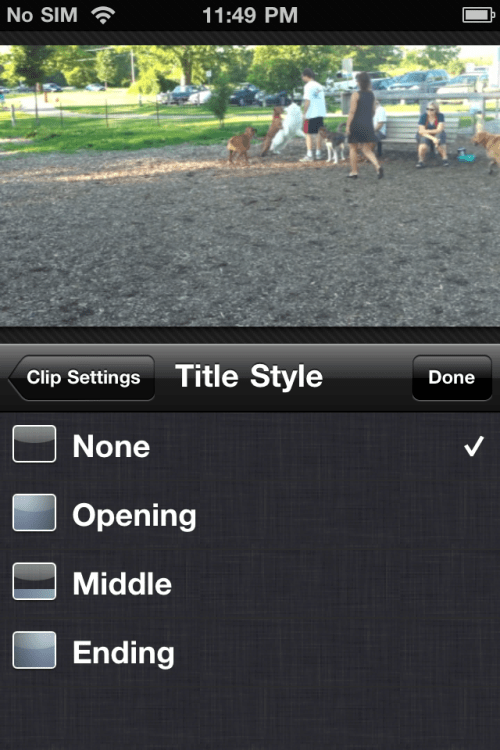This screenshot has height=750, width=500.
Task: Tap the Opening title style icon
Action: click(x=34, y=513)
